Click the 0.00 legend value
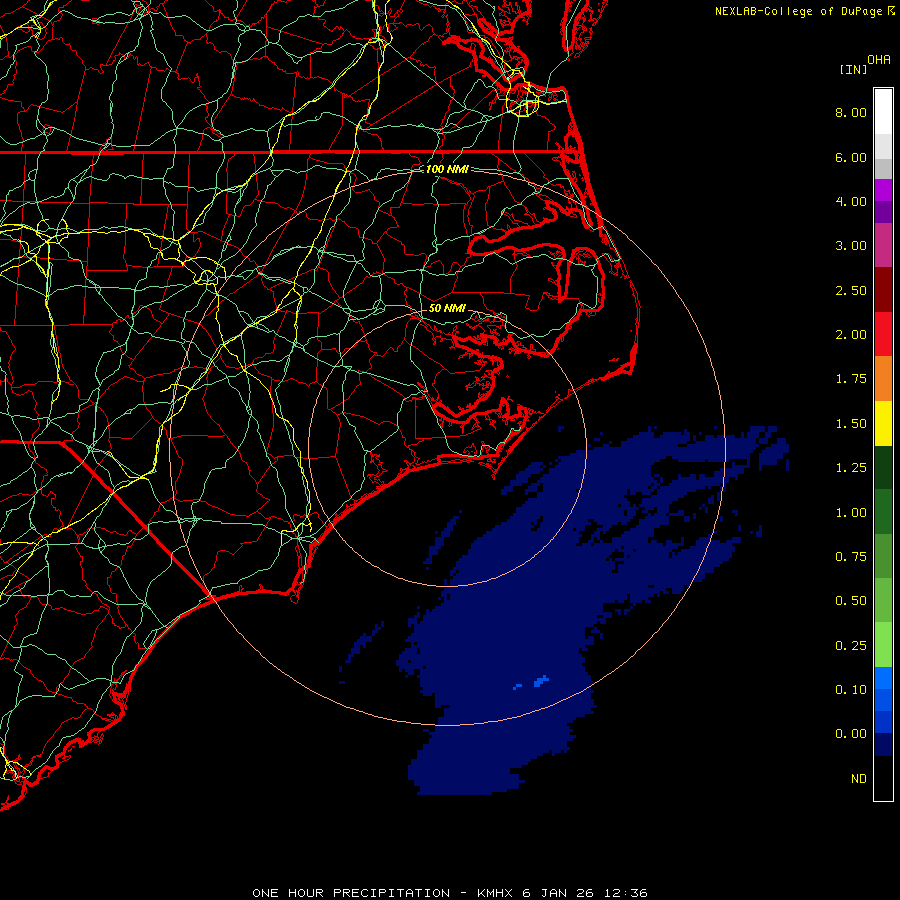900x900 pixels. tap(851, 734)
